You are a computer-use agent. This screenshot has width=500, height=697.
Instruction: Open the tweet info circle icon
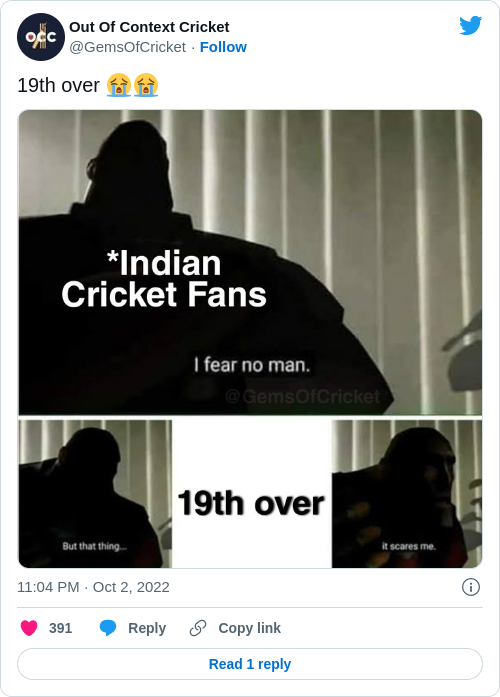[471, 587]
